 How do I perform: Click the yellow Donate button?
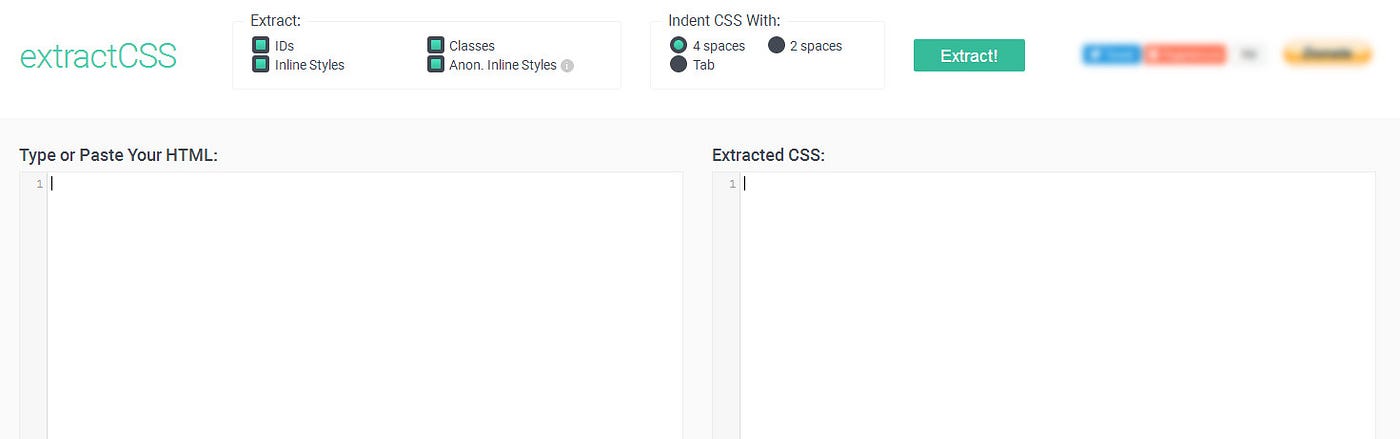pos(1327,54)
